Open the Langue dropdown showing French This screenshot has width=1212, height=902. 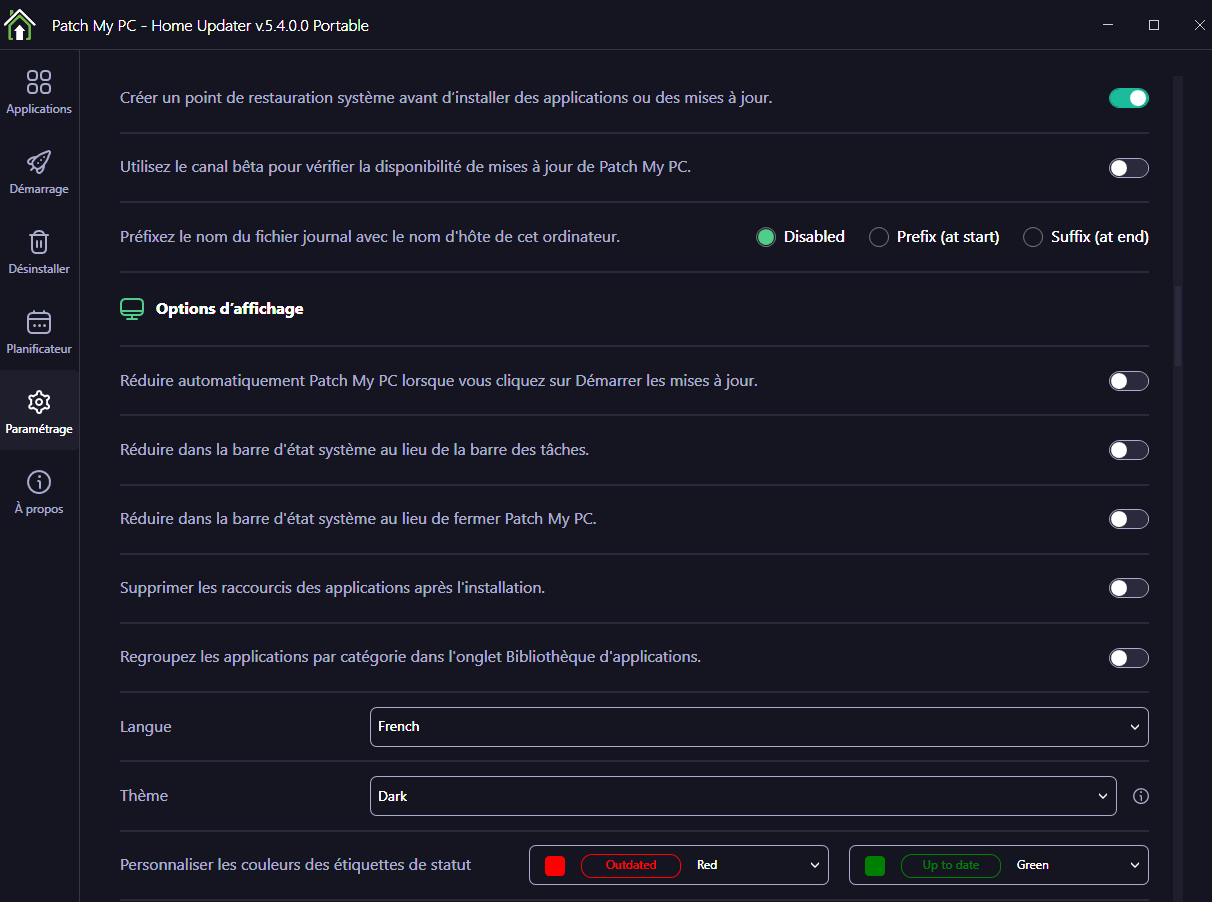click(x=759, y=727)
